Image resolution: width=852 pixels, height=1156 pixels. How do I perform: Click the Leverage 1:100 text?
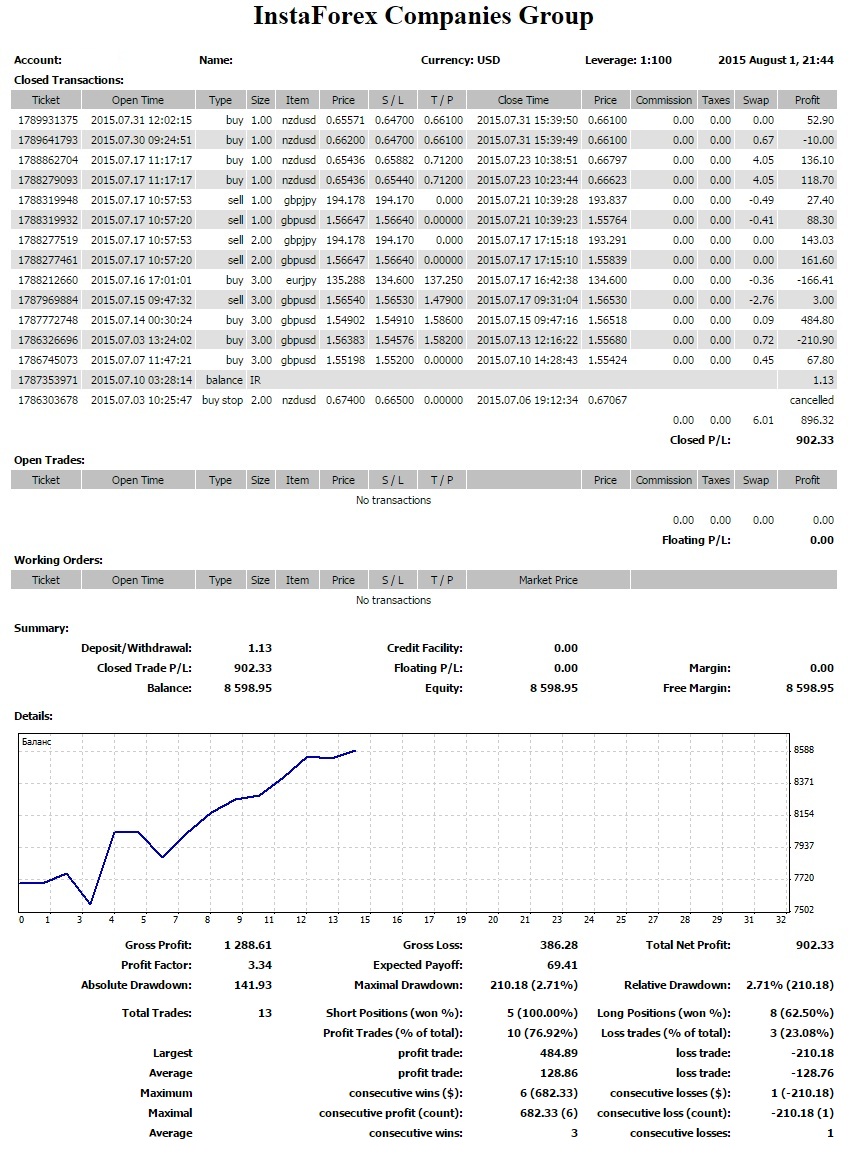click(628, 60)
